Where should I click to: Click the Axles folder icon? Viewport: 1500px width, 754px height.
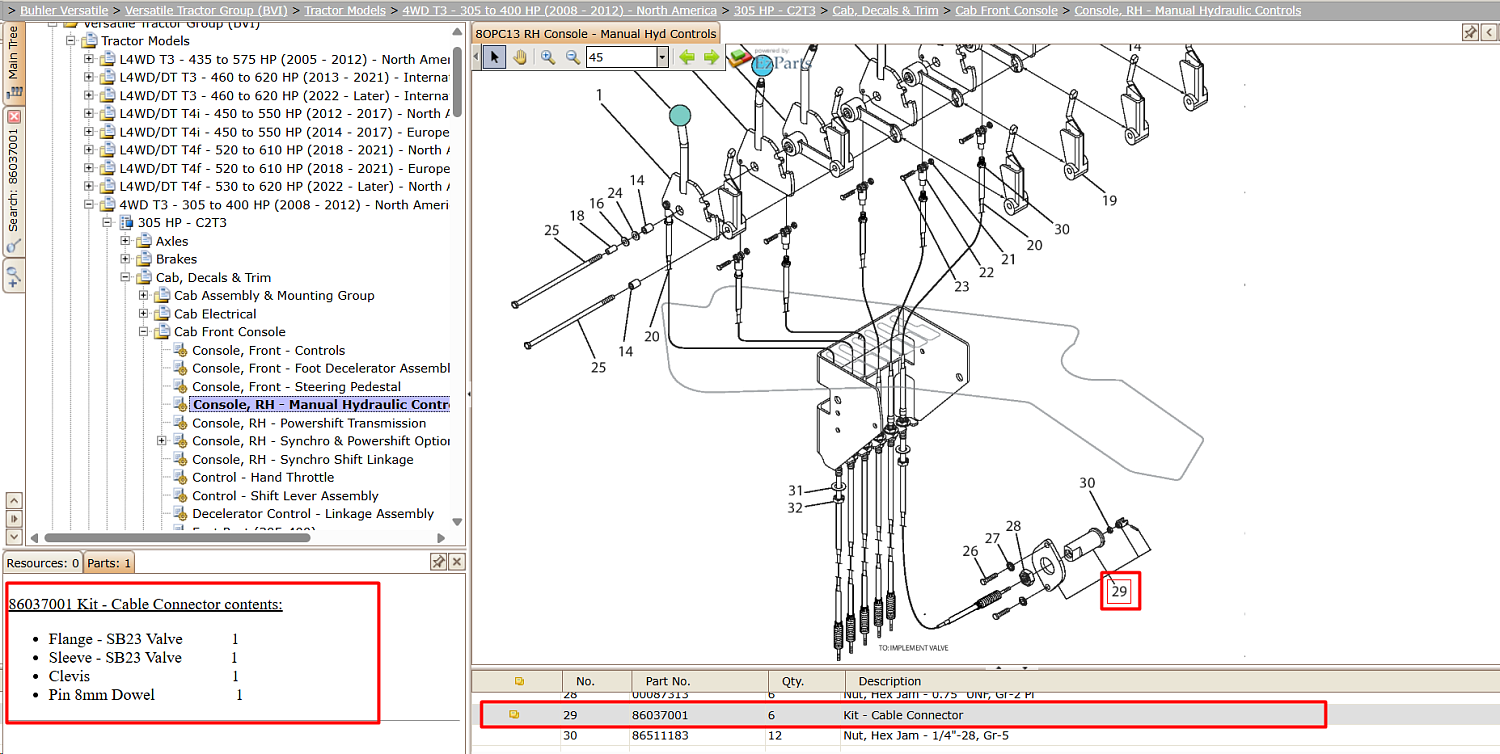[145, 241]
